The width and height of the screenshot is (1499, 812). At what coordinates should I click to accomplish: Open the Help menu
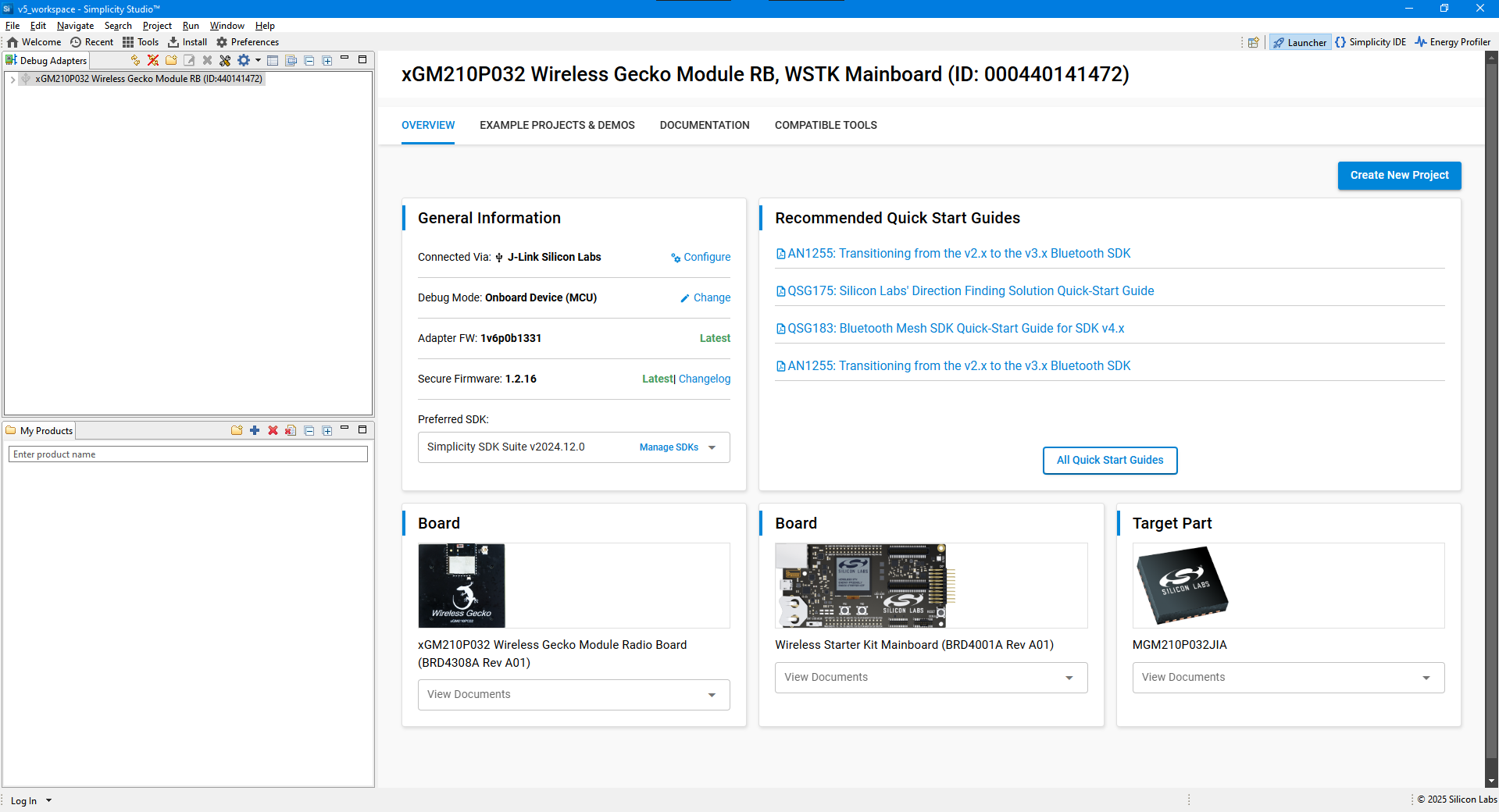pyautogui.click(x=265, y=26)
